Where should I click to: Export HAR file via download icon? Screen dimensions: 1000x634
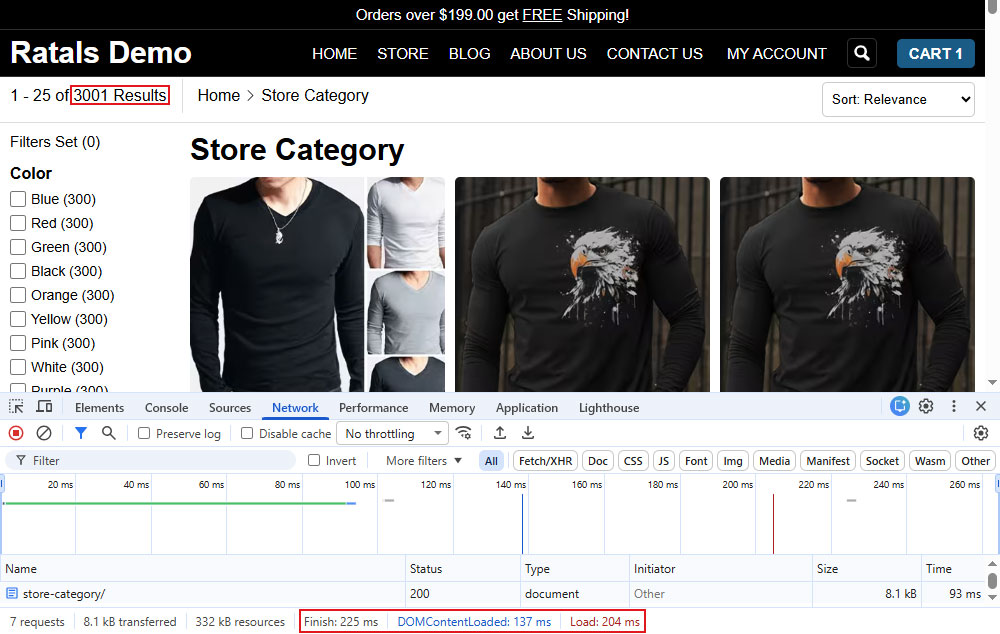(x=528, y=433)
